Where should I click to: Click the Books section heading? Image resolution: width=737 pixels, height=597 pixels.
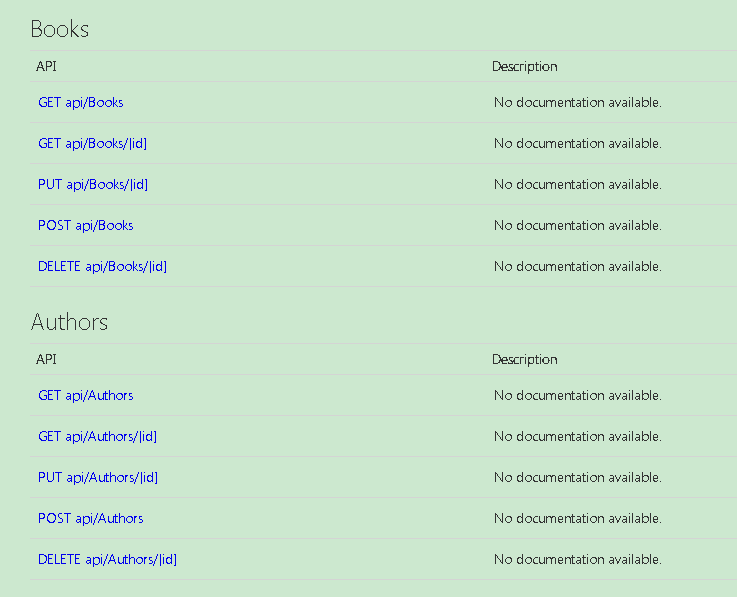click(60, 29)
